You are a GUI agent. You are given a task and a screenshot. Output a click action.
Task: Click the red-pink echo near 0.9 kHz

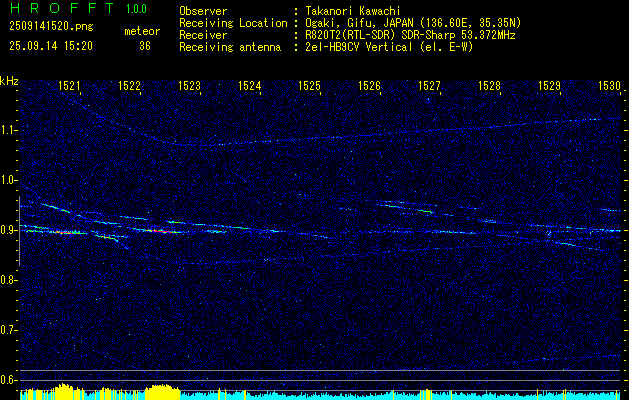66,232
